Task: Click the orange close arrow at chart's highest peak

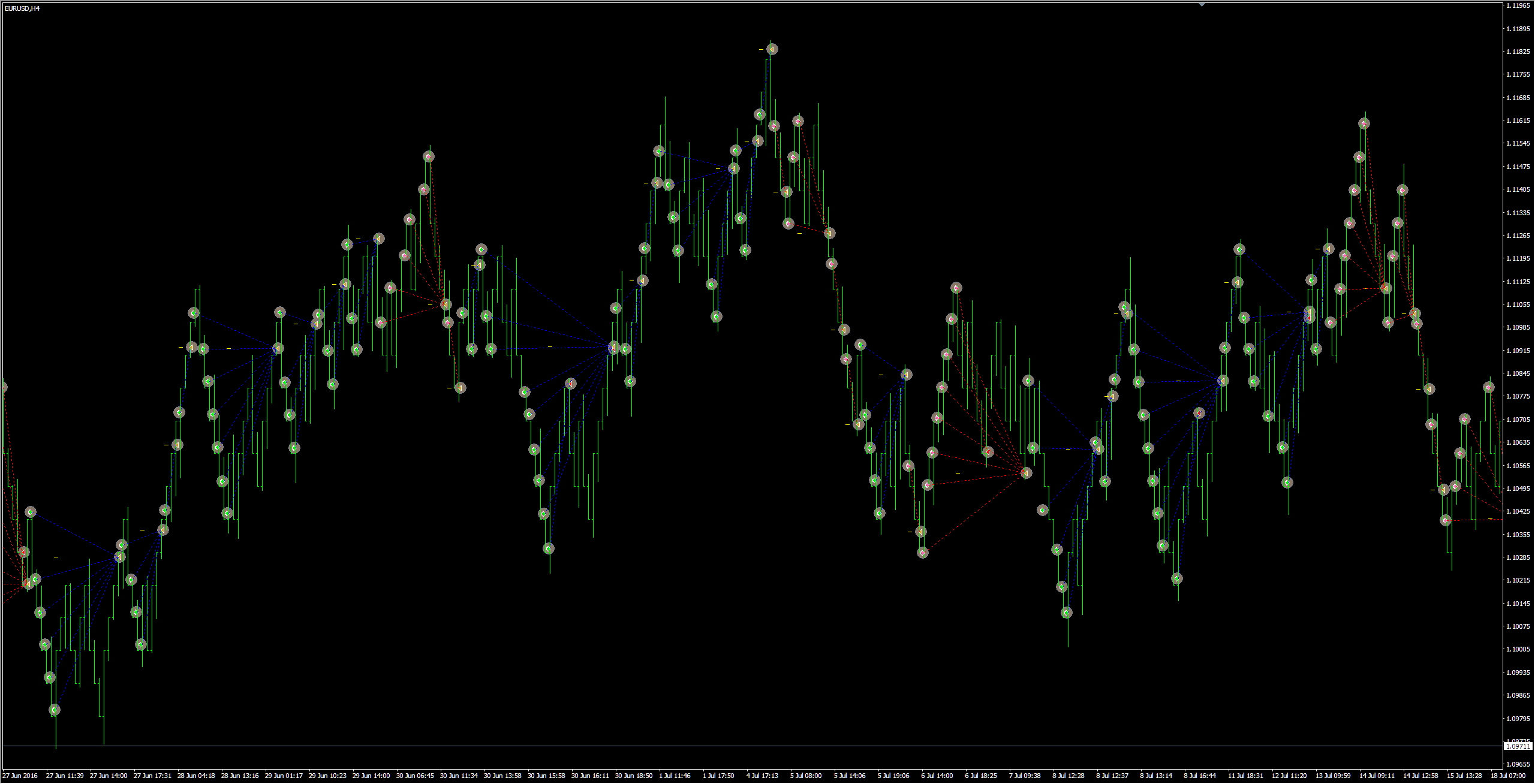Action: click(772, 49)
